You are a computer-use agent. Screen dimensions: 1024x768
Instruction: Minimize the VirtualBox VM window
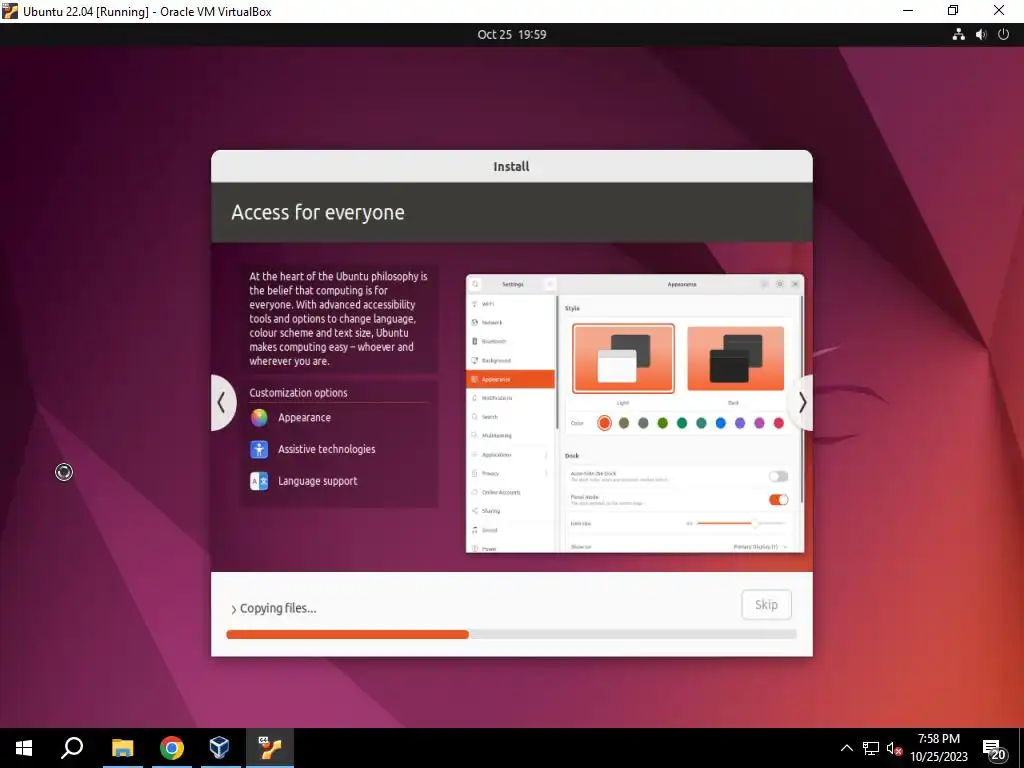tap(908, 11)
